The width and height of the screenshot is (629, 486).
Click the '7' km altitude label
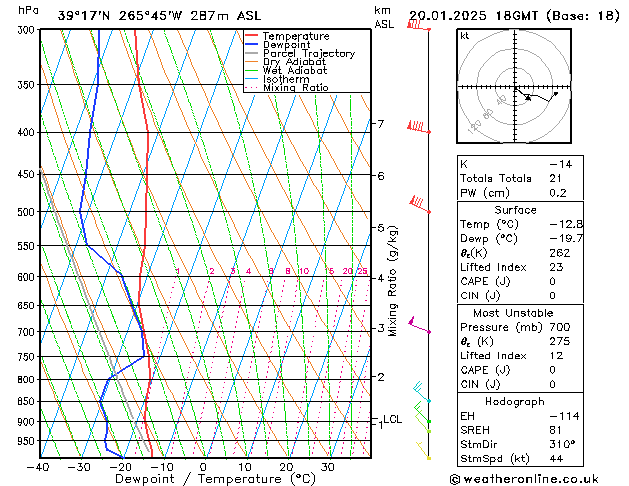pos(381,124)
